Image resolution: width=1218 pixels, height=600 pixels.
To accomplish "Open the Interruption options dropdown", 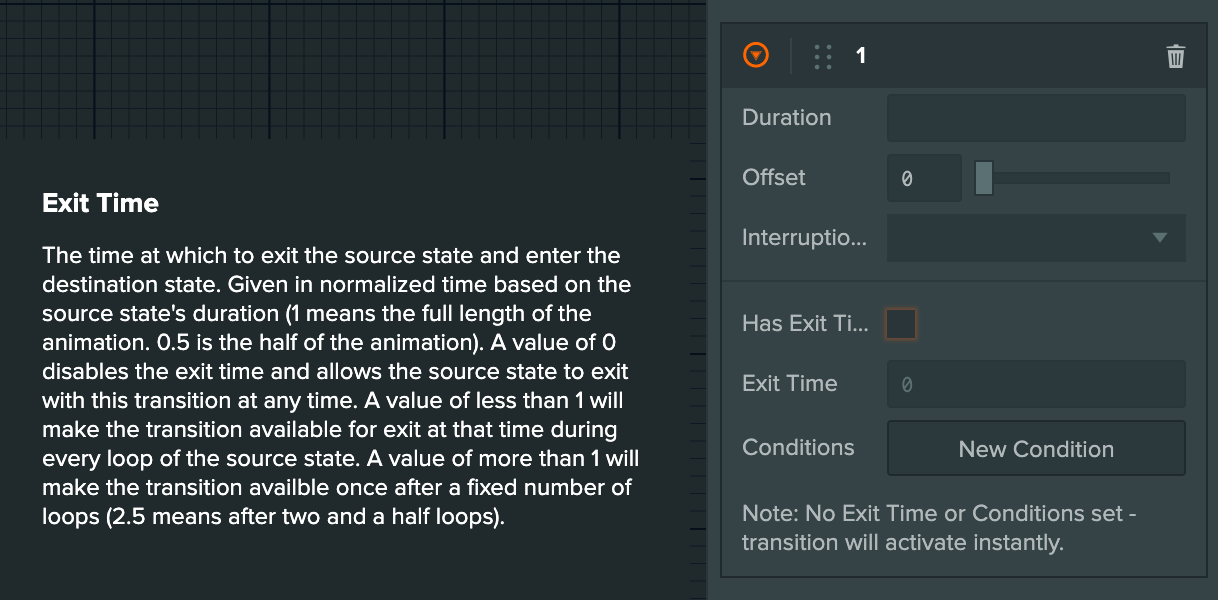I will pyautogui.click(x=1036, y=238).
